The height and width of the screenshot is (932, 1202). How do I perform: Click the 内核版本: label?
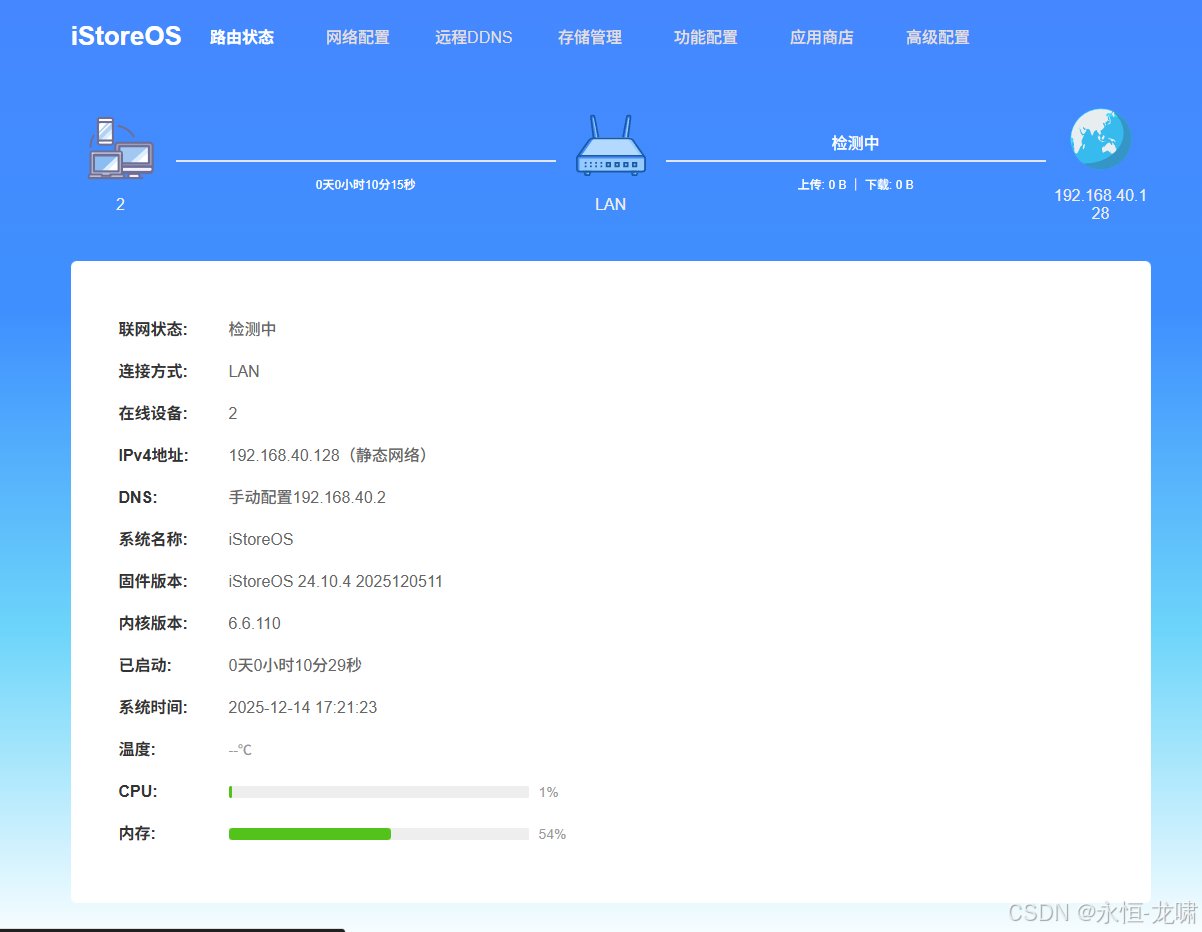153,623
